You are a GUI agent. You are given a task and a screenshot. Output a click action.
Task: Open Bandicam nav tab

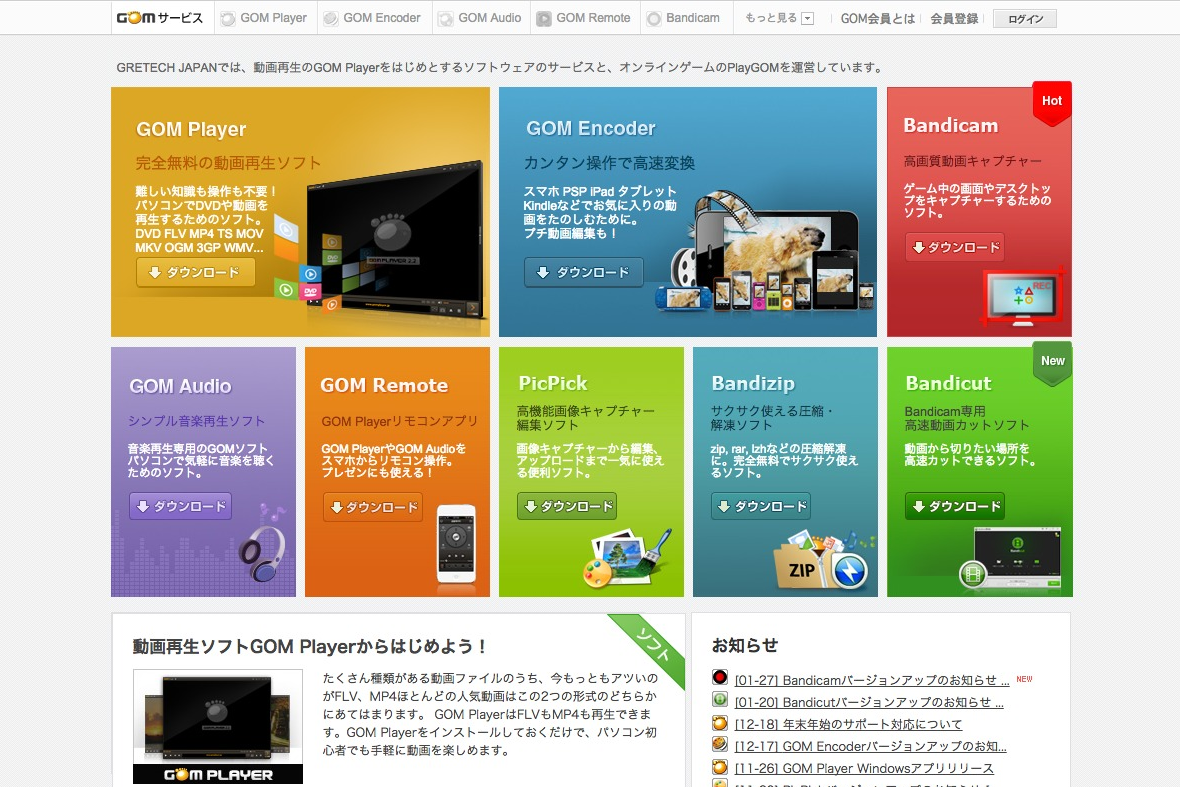[686, 18]
